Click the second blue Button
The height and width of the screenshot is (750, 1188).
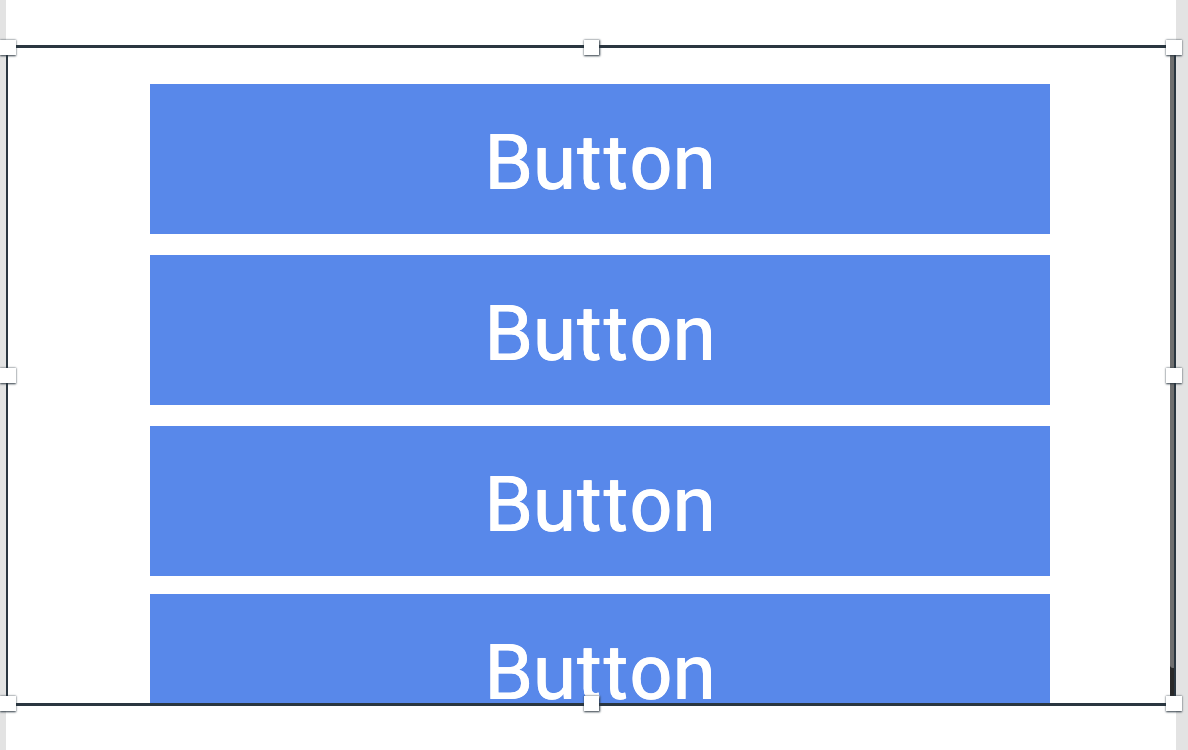(600, 330)
